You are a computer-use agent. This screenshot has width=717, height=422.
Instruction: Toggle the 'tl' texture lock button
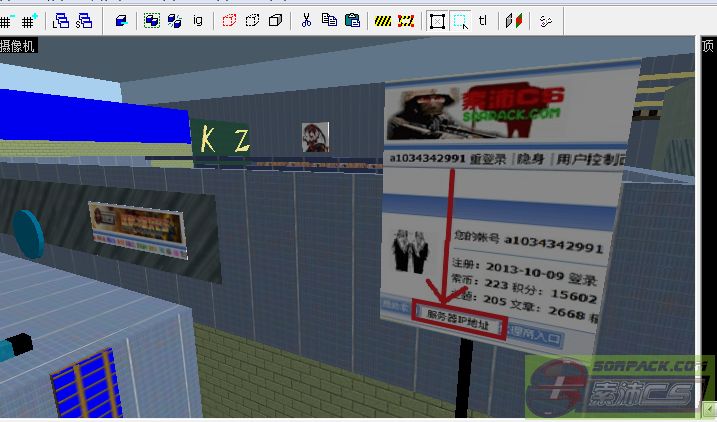(483, 20)
